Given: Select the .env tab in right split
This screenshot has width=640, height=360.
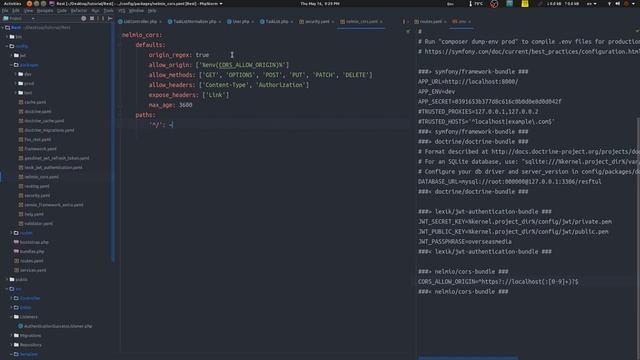Looking at the screenshot, I should pos(462,22).
